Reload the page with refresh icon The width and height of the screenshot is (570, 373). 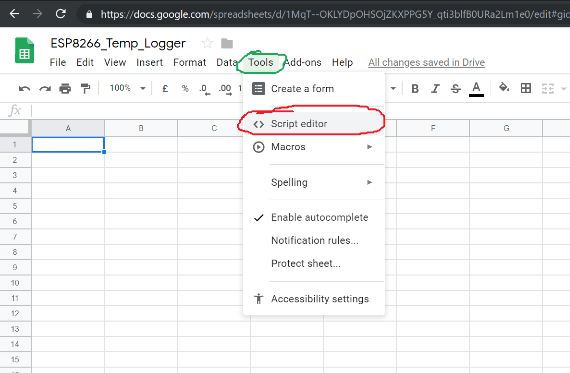tap(61, 14)
